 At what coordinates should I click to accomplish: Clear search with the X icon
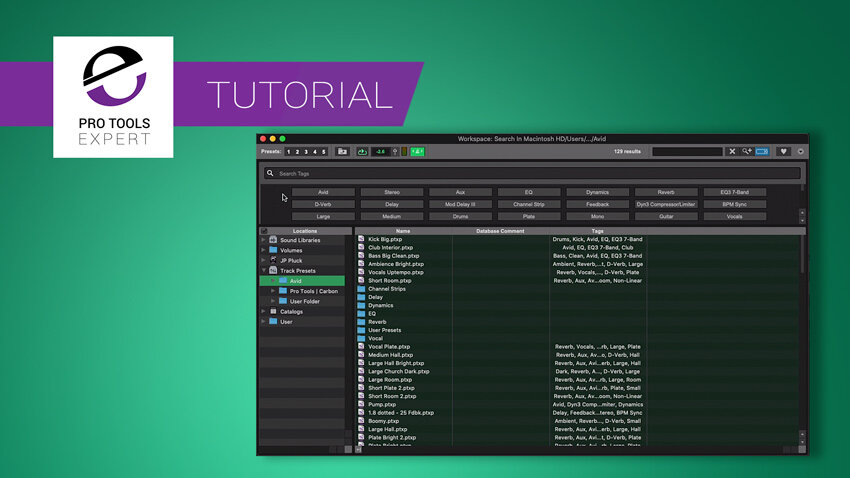(x=732, y=152)
